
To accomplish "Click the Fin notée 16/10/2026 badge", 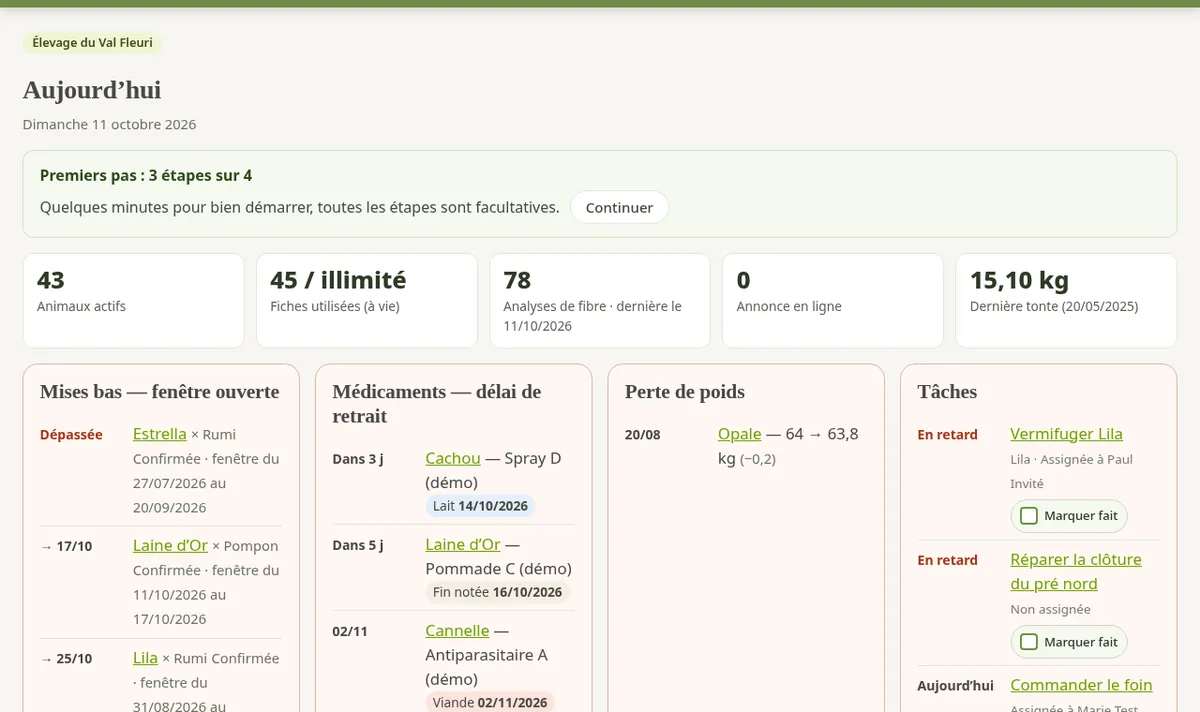I will coord(498,592).
